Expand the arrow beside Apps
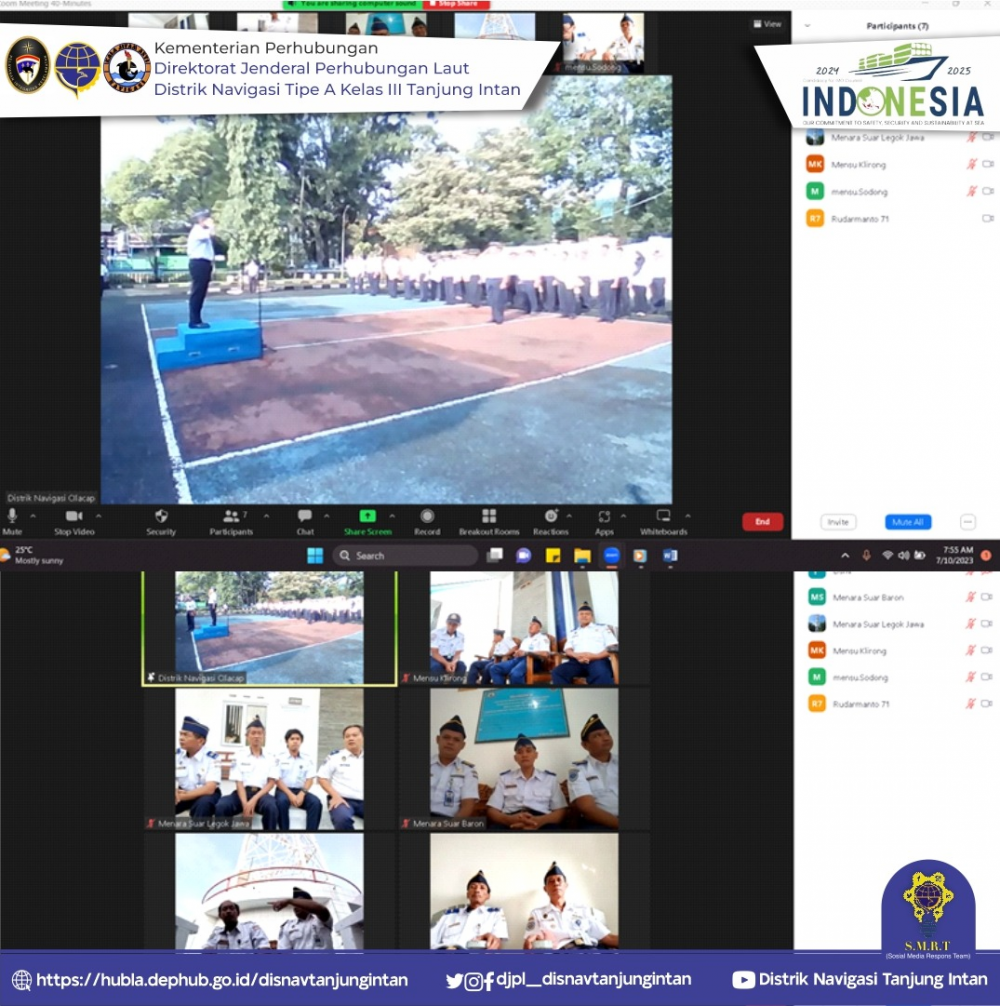The height and width of the screenshot is (1006, 1000). [x=623, y=515]
